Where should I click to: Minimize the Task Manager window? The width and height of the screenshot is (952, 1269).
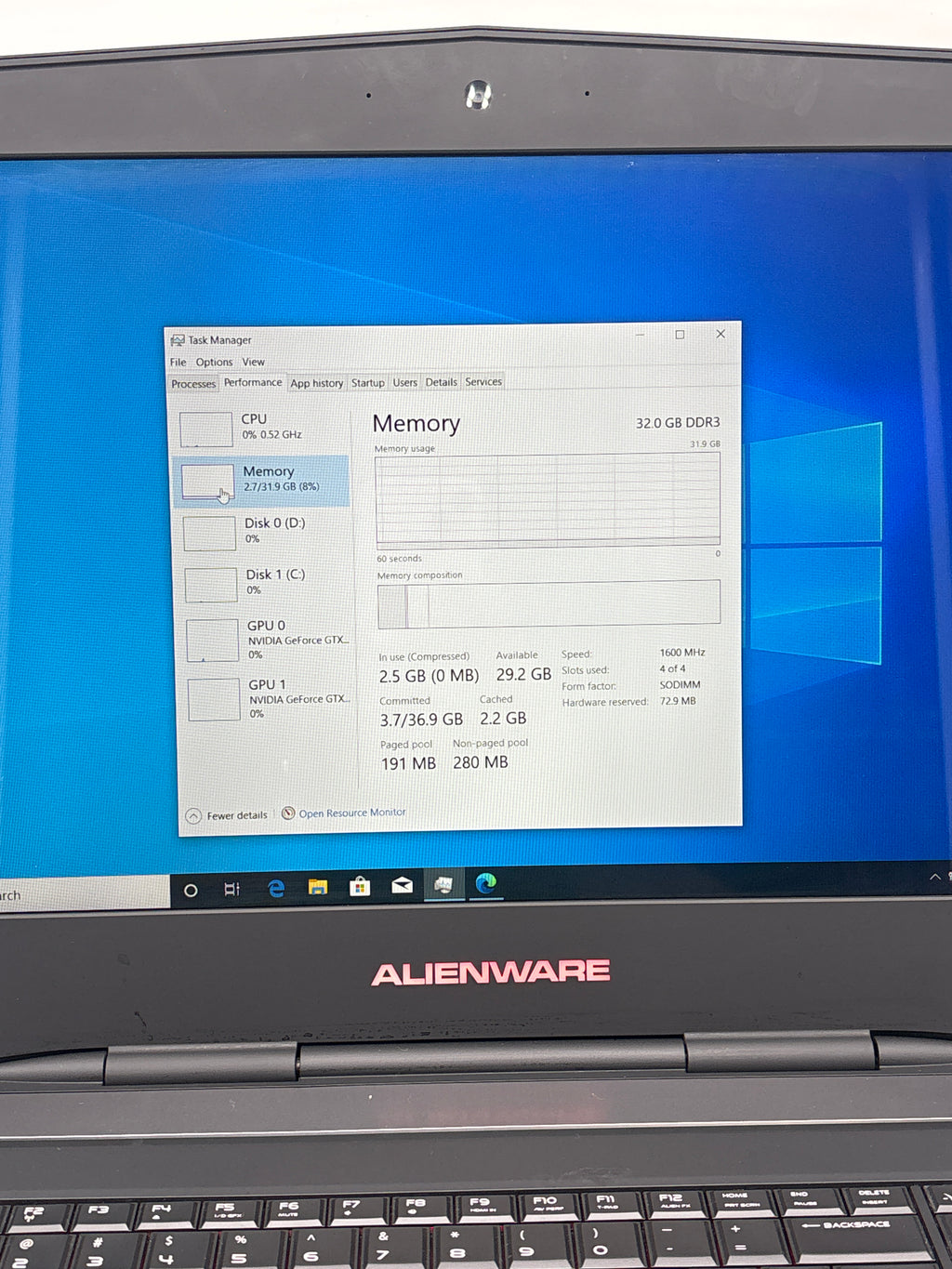click(x=641, y=335)
